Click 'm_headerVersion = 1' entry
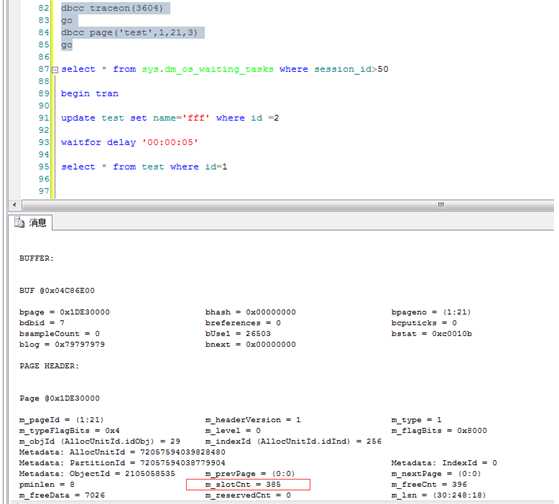Viewport: 559px width, 504px height. 253,420
